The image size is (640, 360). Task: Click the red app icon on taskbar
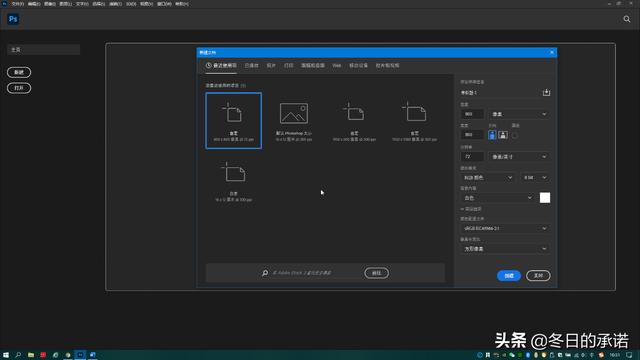tap(43, 355)
